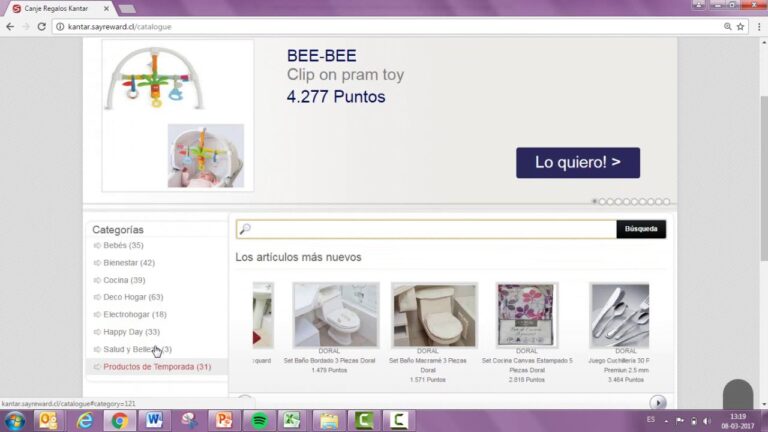Screen dimensions: 768x432
Task: Open the Windows Start menu
Action: (15, 421)
